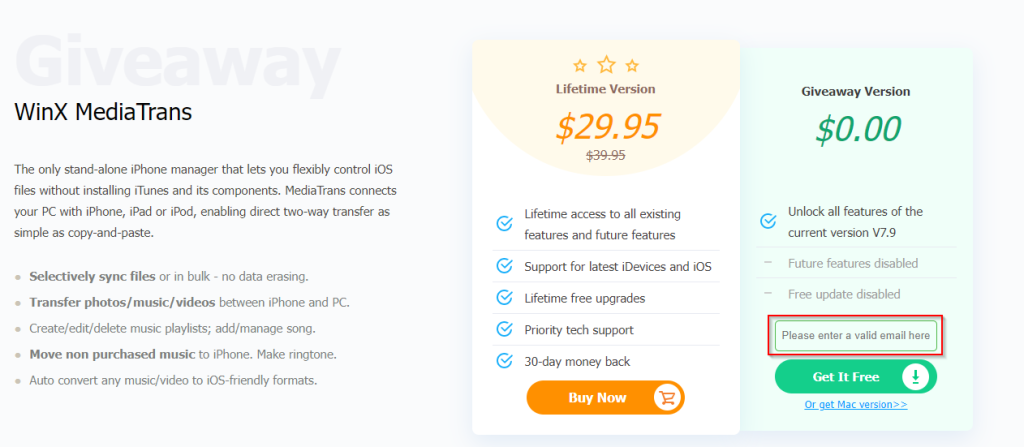This screenshot has height=447, width=1024.
Task: Click the left star above Lifetime Version
Action: [x=580, y=65]
